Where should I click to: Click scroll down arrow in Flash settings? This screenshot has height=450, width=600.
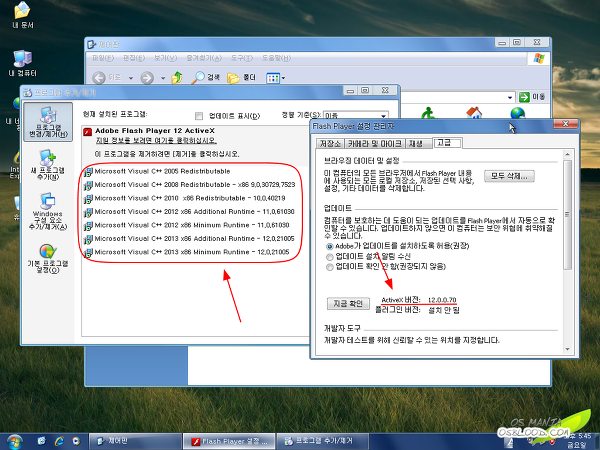coord(567,349)
